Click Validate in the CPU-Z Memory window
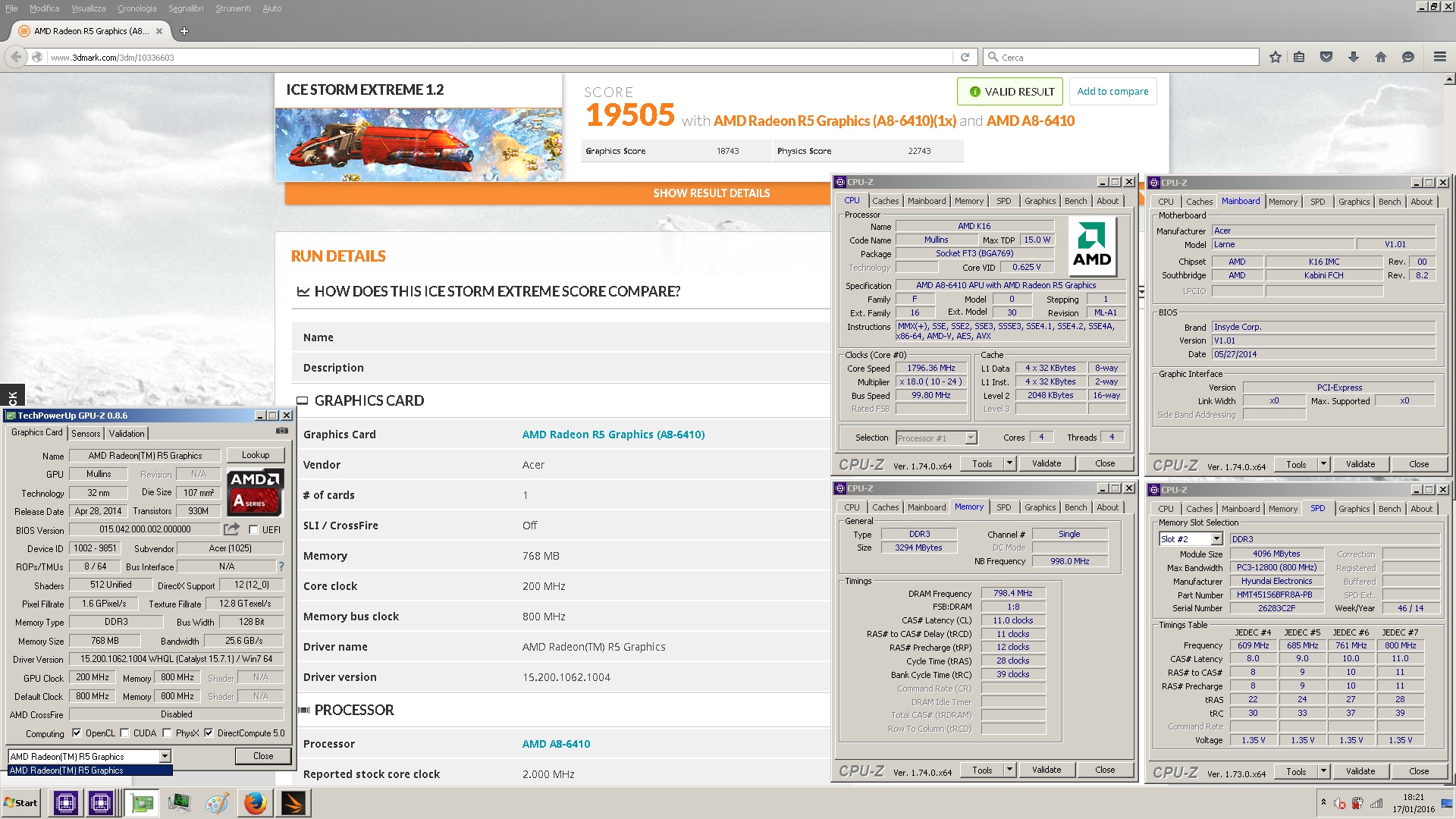 click(x=1046, y=770)
